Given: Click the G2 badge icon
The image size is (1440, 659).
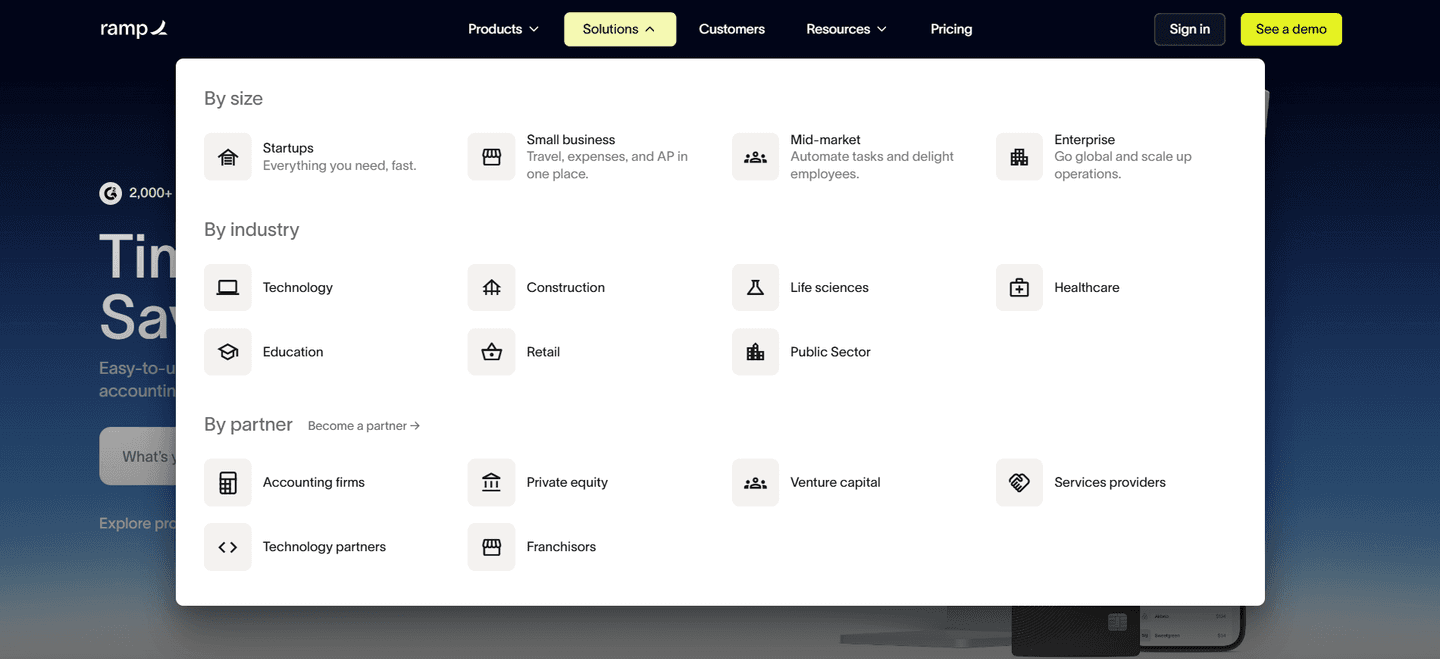Looking at the screenshot, I should tap(110, 193).
